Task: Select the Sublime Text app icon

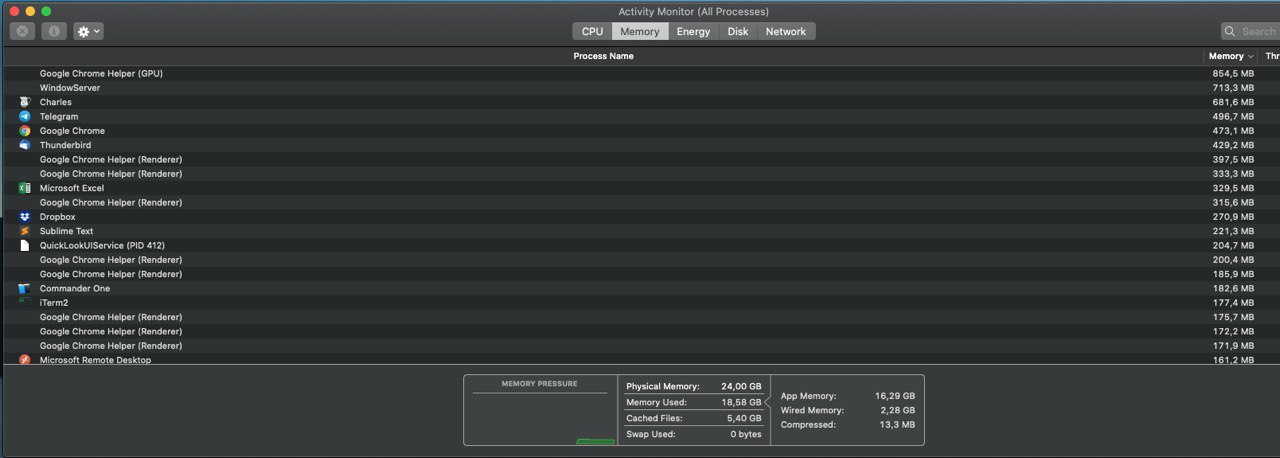Action: (x=24, y=231)
